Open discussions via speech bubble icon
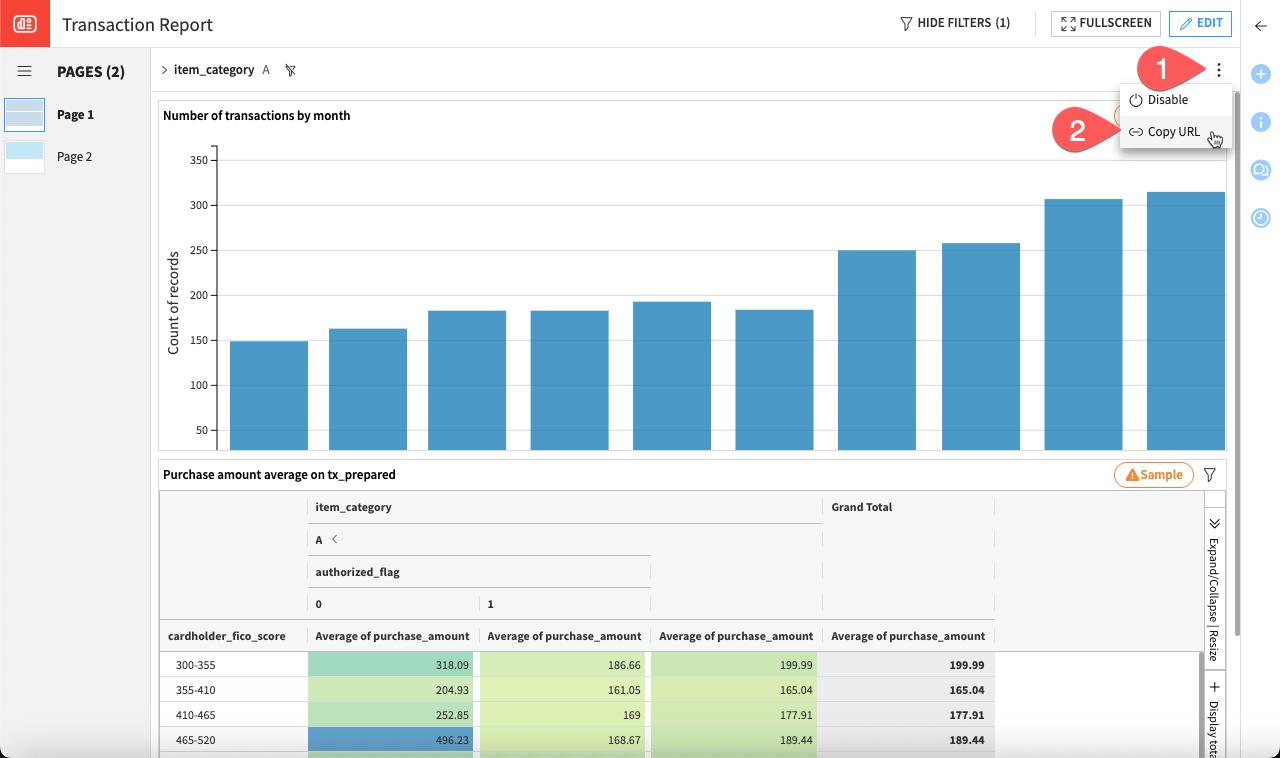1280x758 pixels. [x=1261, y=169]
